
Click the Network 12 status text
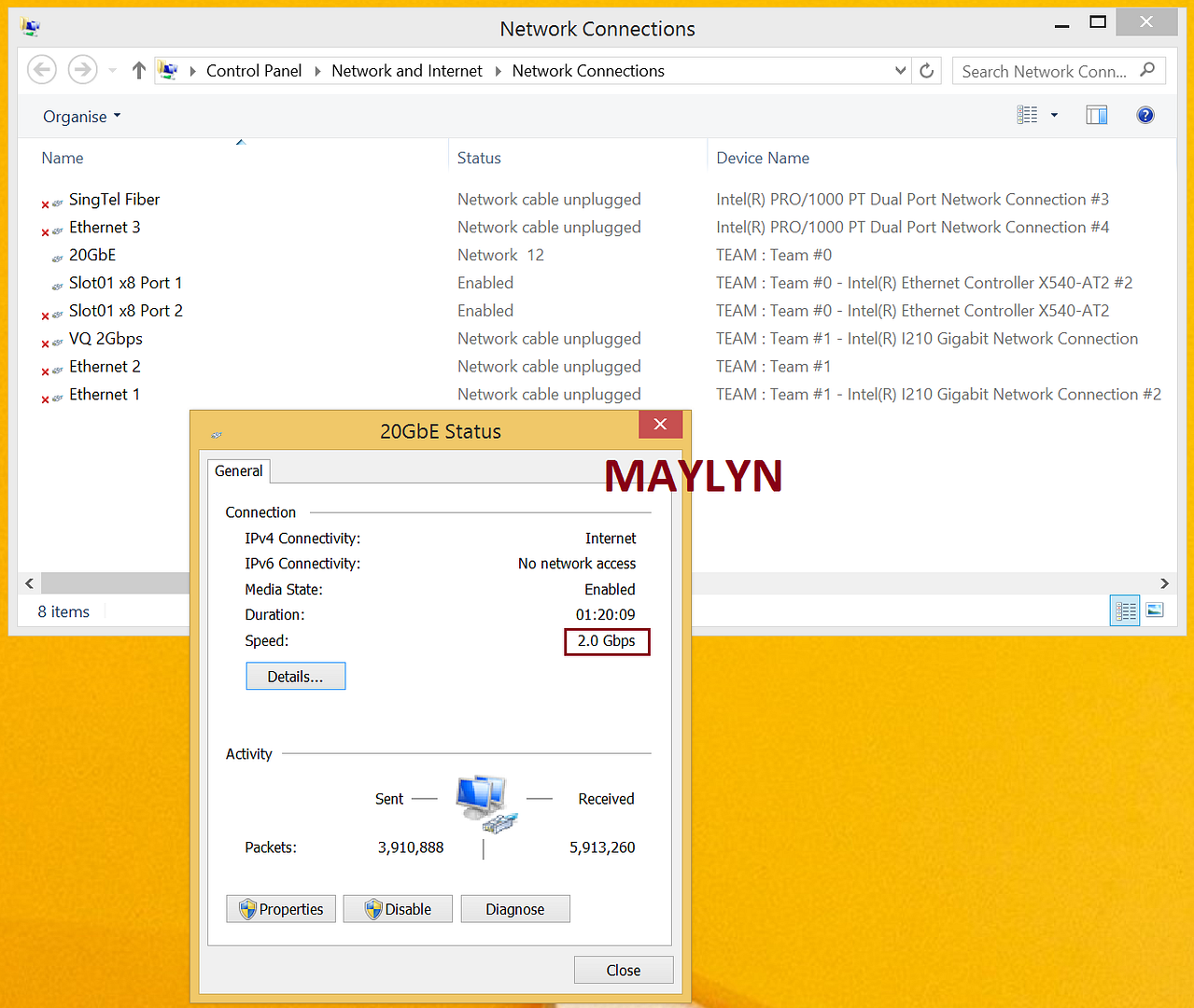[500, 256]
